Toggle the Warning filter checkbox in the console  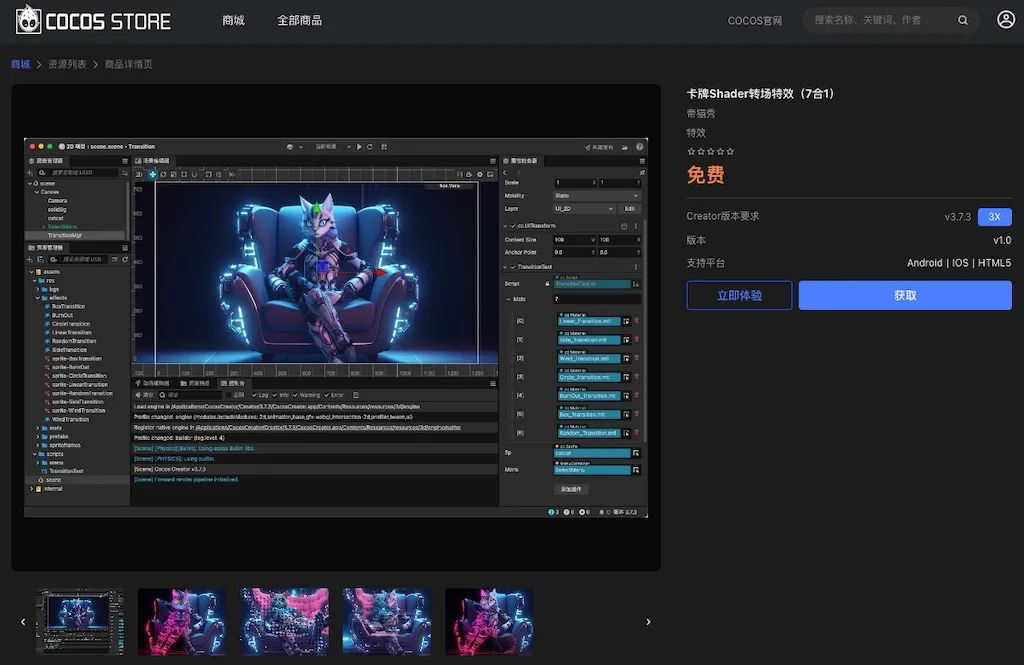coord(294,393)
